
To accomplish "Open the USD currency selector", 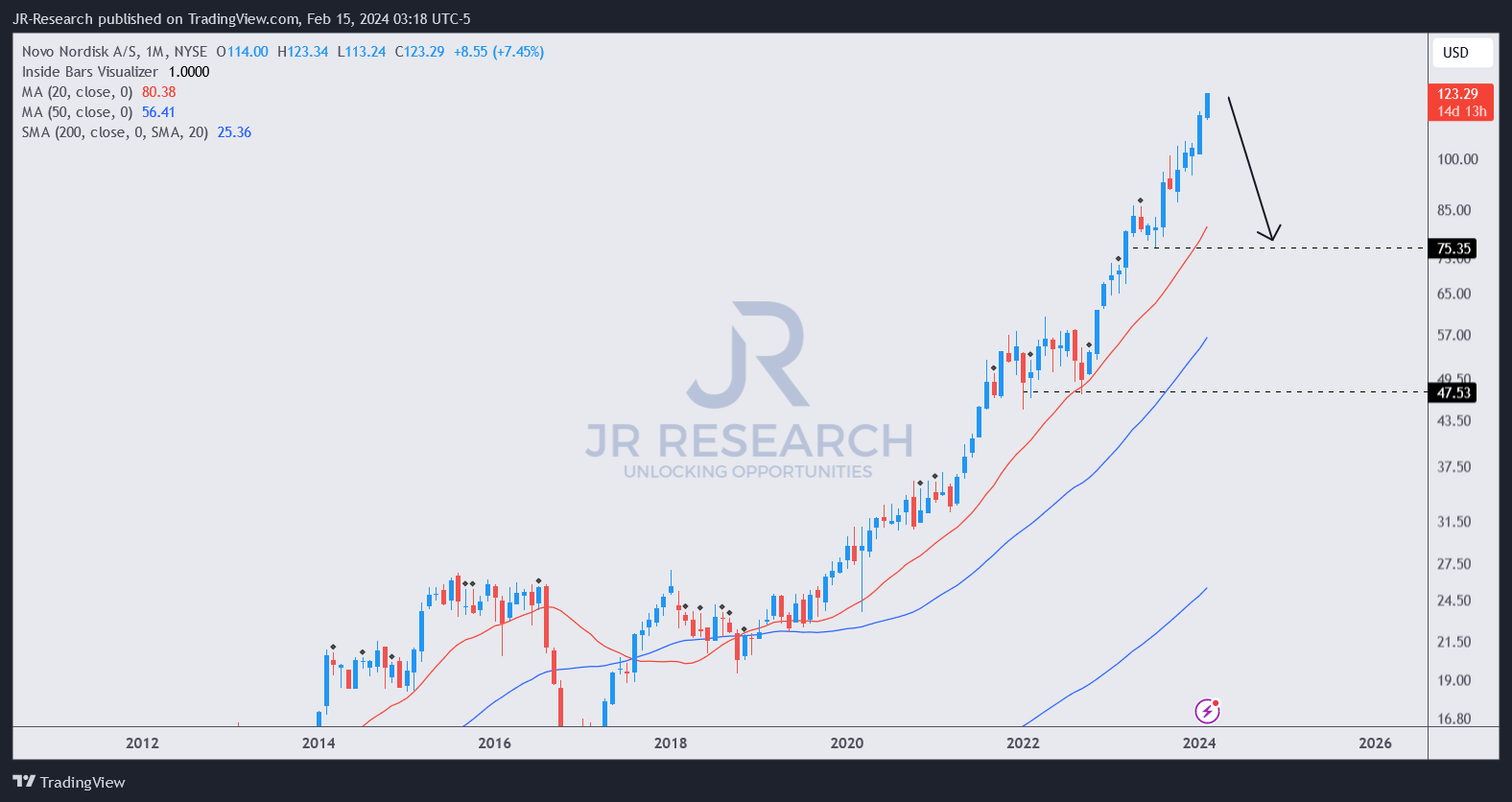I will [x=1462, y=53].
